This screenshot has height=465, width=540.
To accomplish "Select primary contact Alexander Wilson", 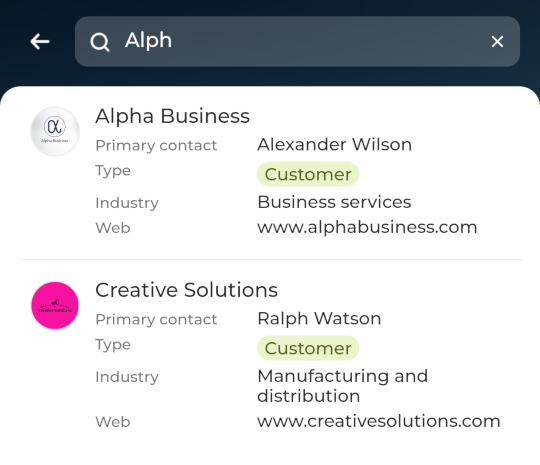I will point(334,144).
